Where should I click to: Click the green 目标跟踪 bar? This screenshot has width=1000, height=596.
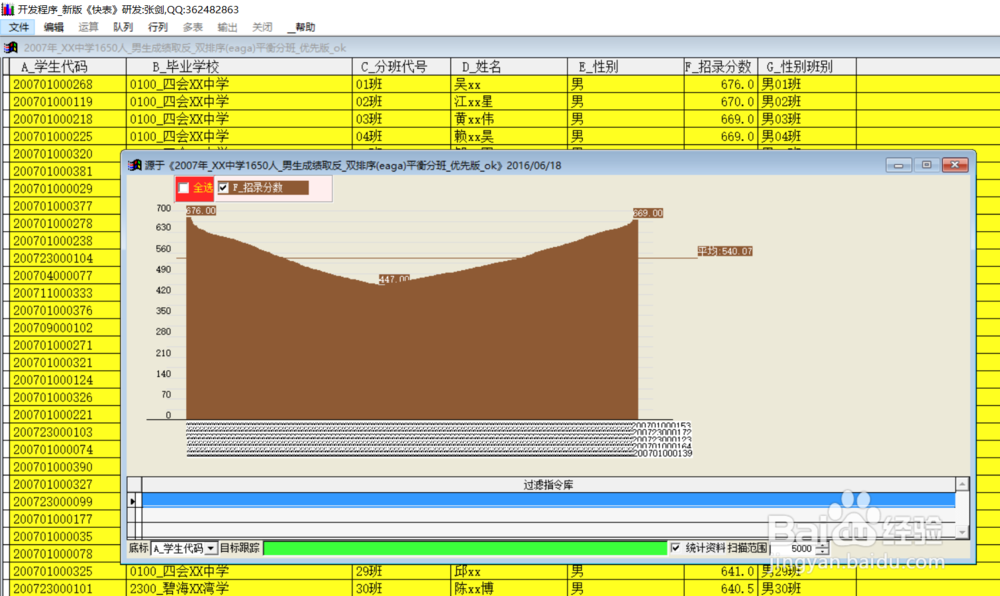[x=465, y=548]
